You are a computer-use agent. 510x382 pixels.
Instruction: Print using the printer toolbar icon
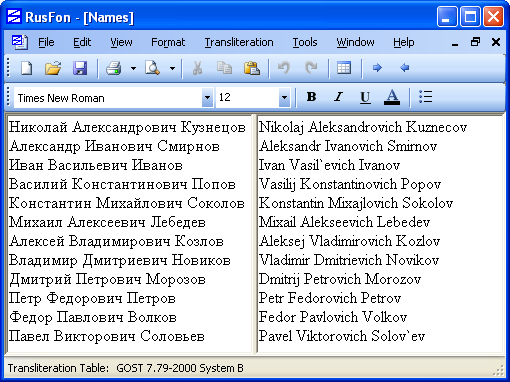[114, 68]
